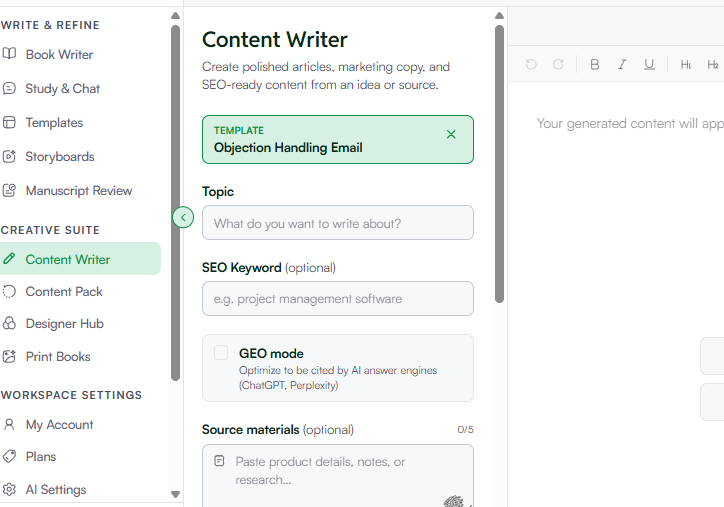Click the form panel scrollbar up arrow
Viewport: 724px width, 507px height.
pyautogui.click(x=499, y=16)
